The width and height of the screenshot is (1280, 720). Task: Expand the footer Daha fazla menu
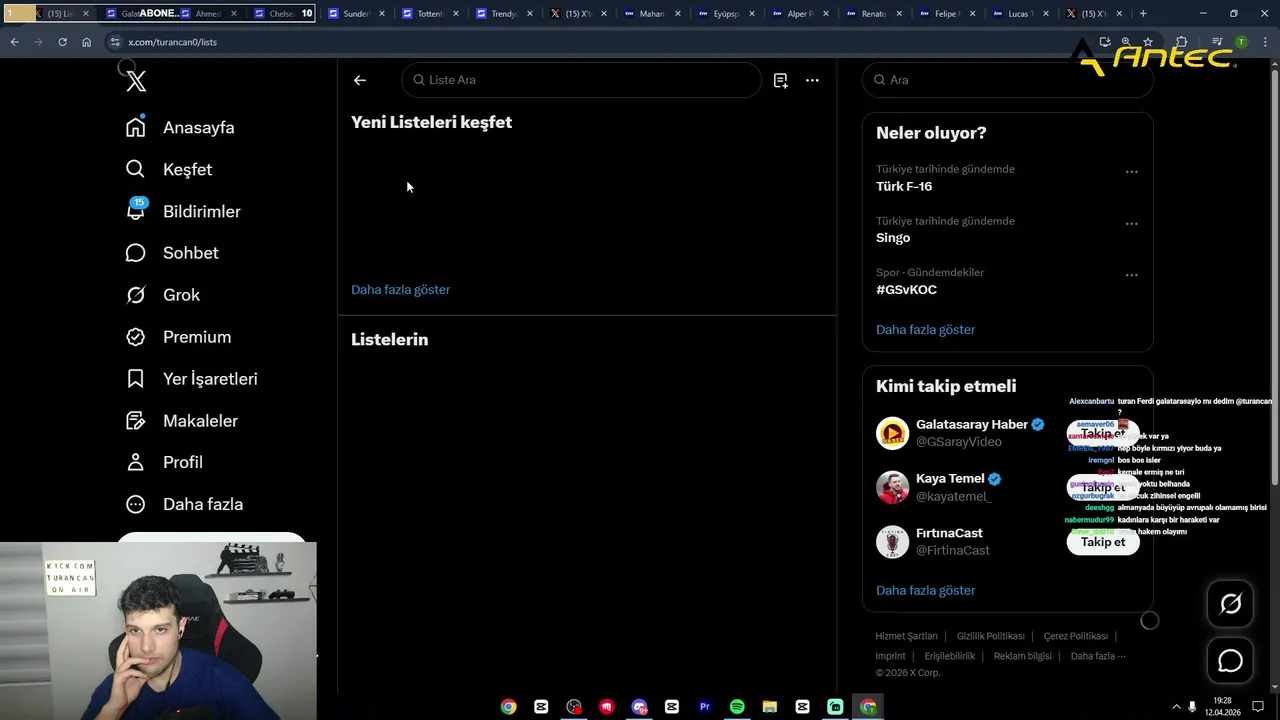tap(1098, 656)
